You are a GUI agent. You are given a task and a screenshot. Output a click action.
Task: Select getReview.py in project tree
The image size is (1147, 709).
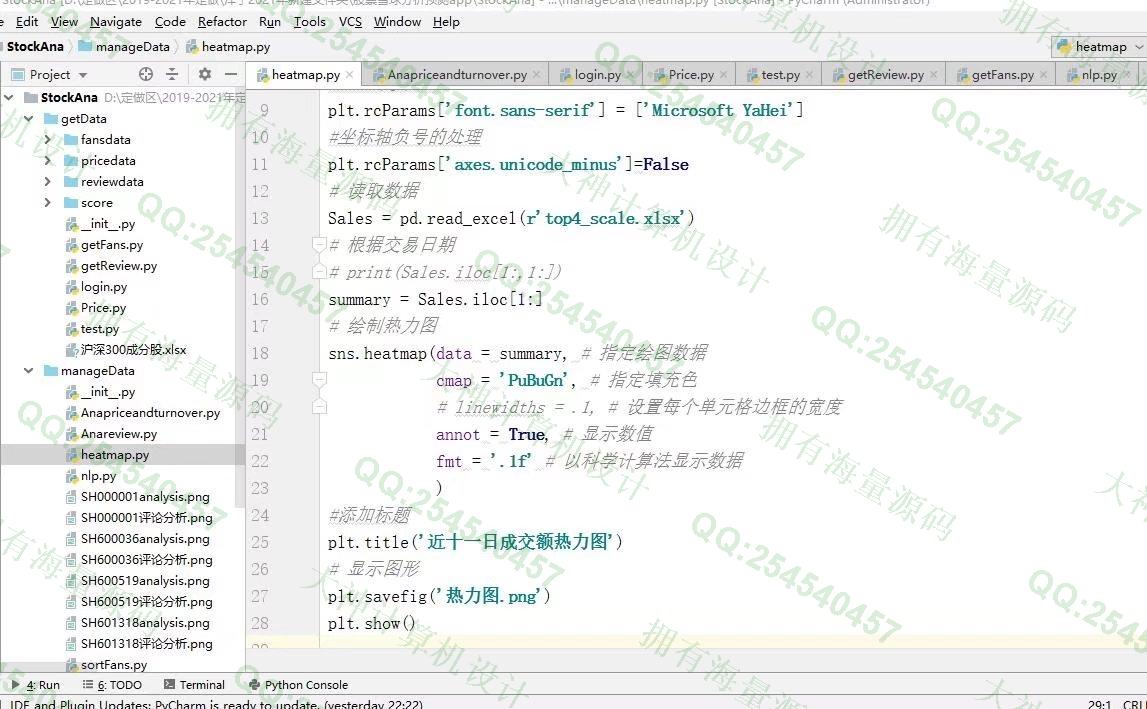[119, 266]
